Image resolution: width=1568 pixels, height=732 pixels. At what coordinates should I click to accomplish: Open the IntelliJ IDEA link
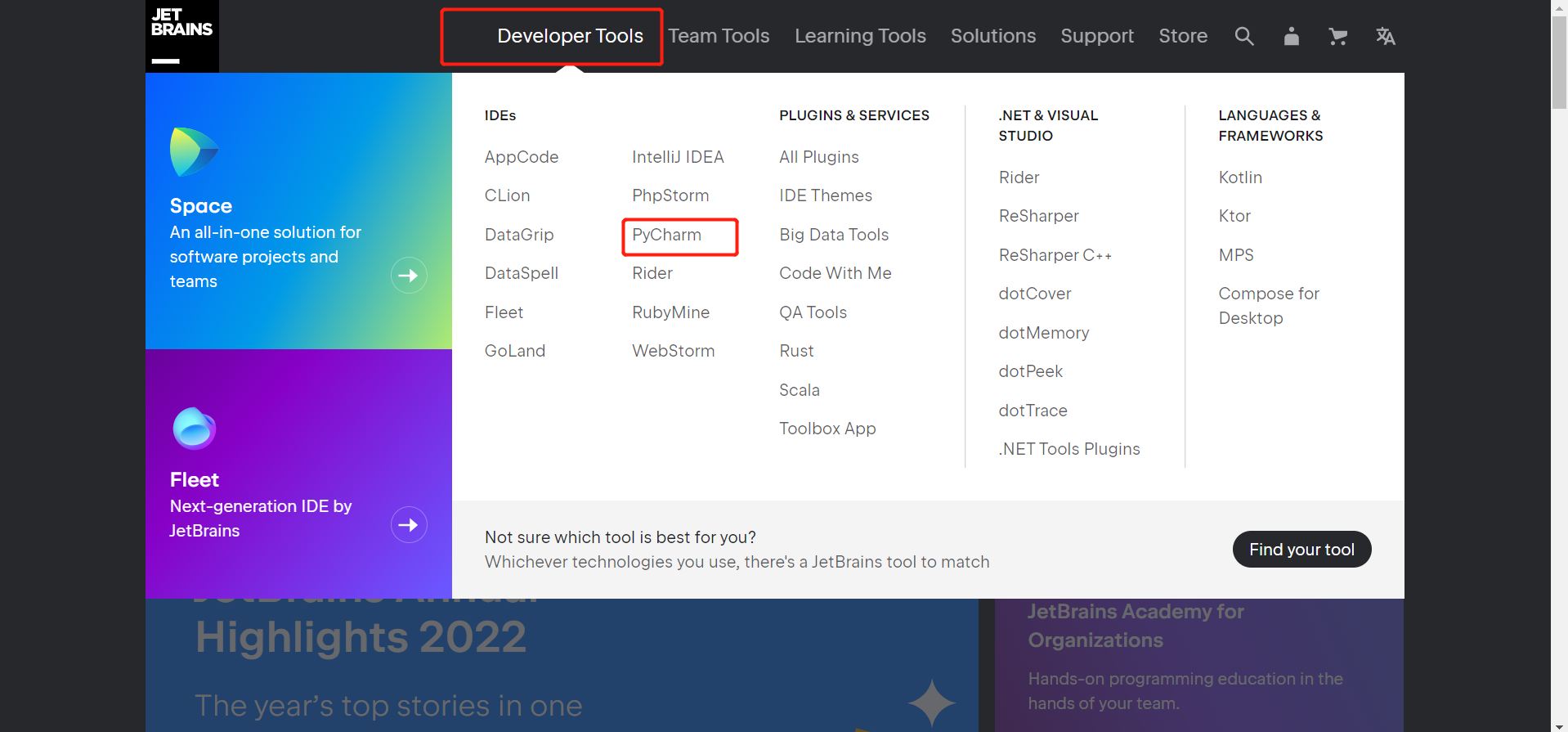click(x=678, y=157)
